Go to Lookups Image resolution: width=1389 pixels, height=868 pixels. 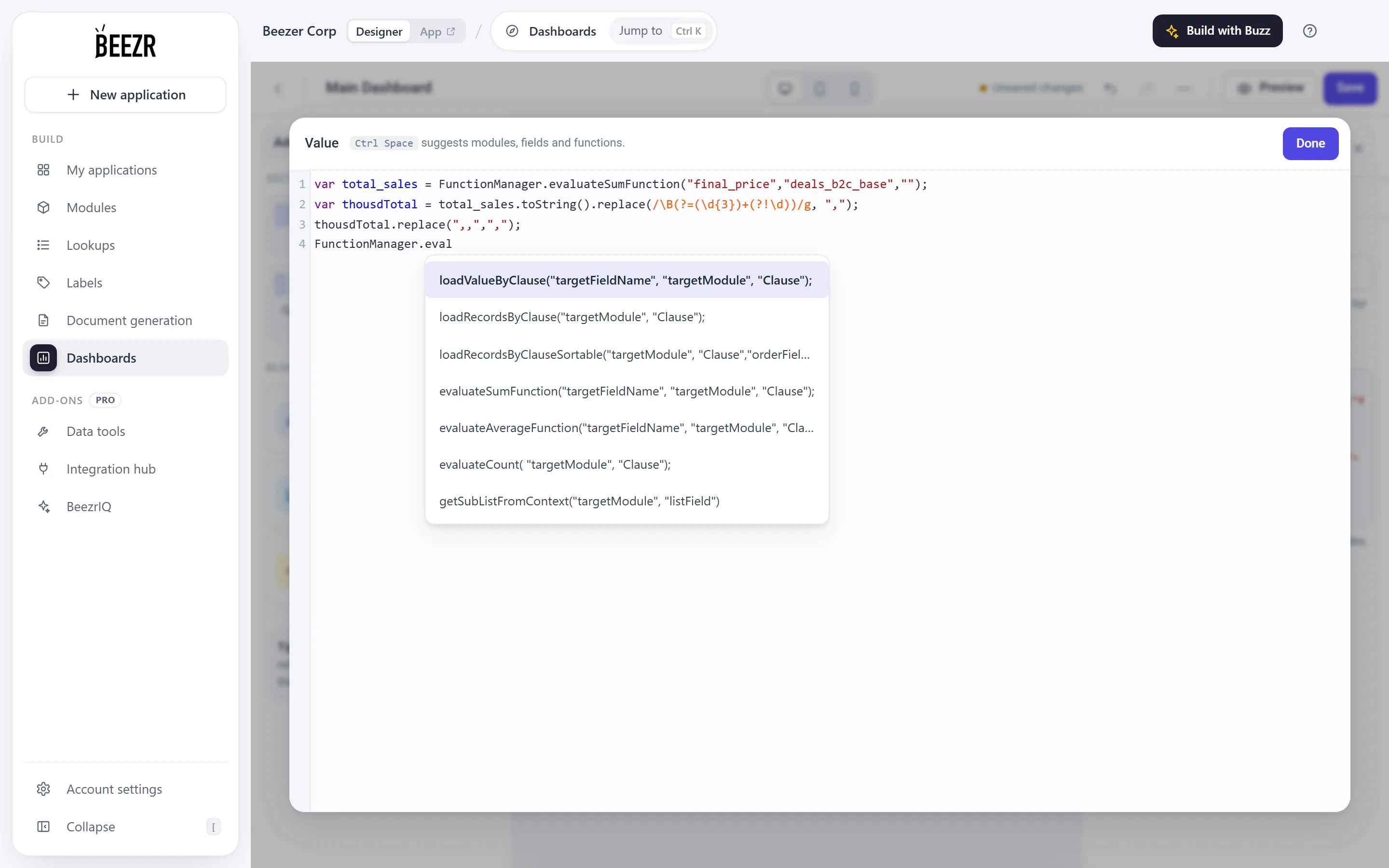125,245
